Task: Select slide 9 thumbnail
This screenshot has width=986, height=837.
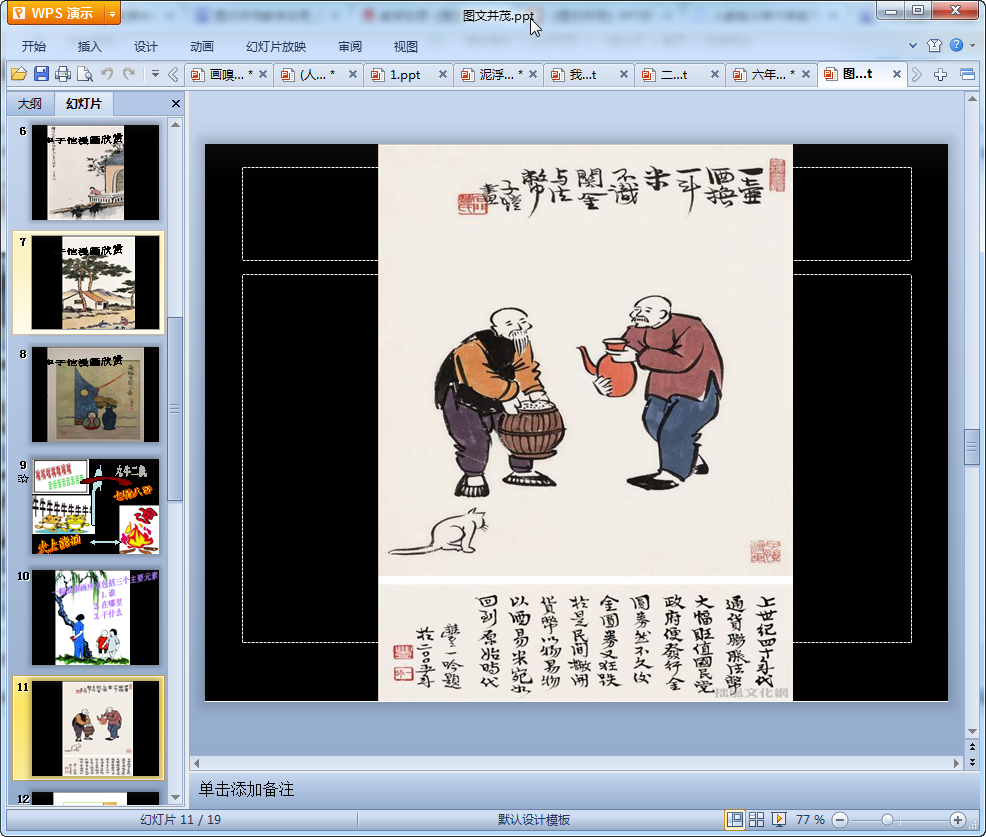Action: [x=95, y=506]
